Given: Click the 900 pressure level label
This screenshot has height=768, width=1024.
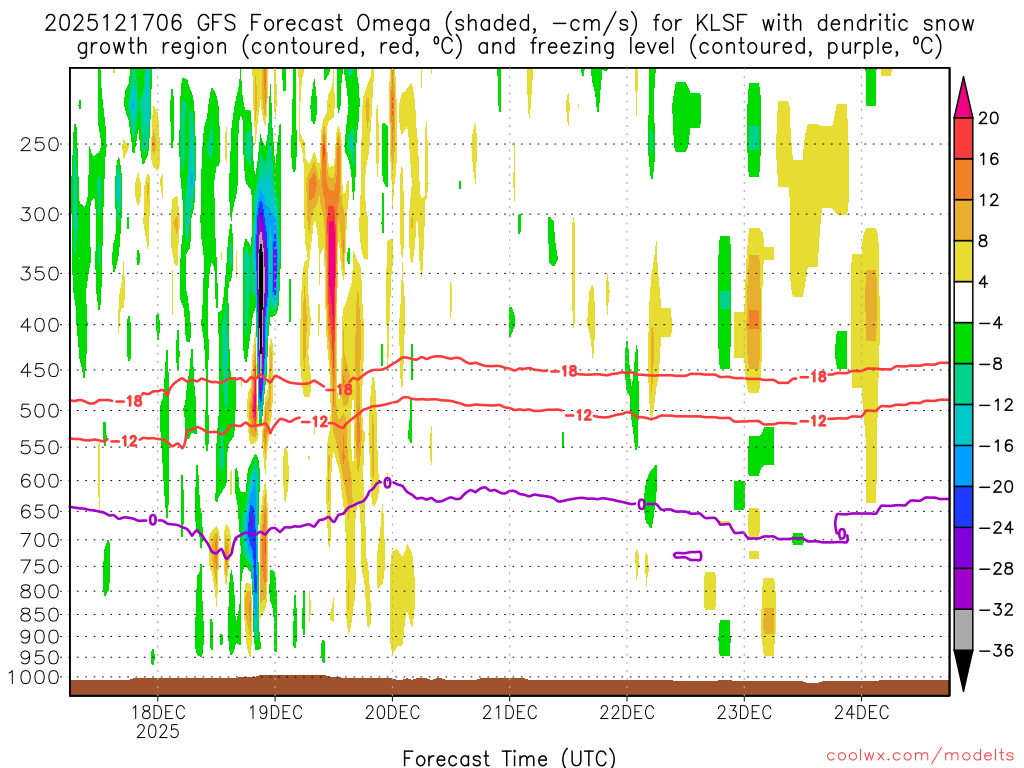Looking at the screenshot, I should point(40,637).
